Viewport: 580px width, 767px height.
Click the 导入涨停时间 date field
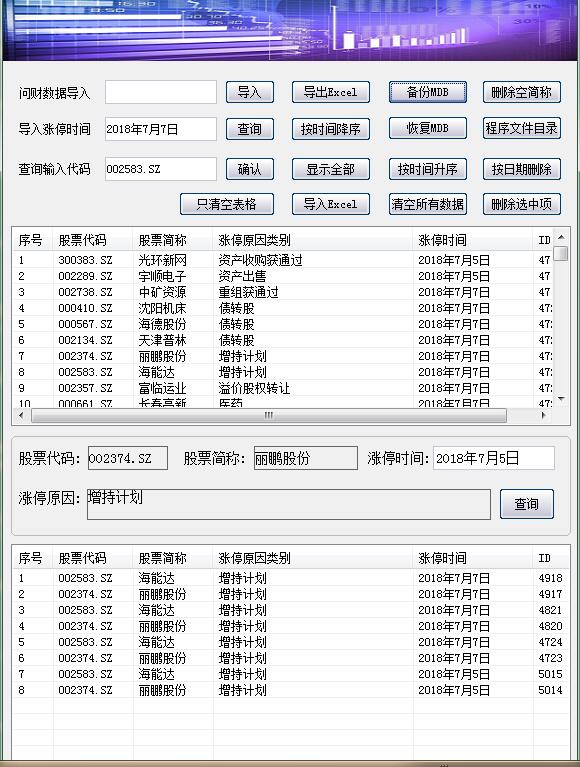(161, 129)
